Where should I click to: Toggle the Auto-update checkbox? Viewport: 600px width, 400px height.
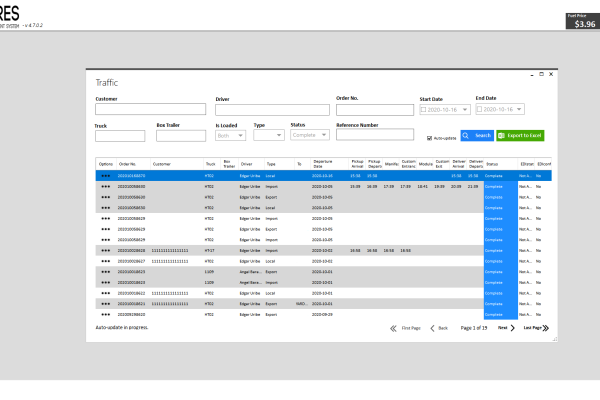[429, 138]
